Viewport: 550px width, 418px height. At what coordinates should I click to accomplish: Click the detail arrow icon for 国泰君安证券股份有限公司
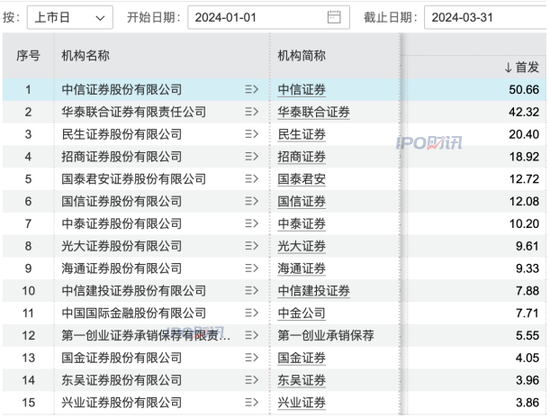tap(251, 179)
